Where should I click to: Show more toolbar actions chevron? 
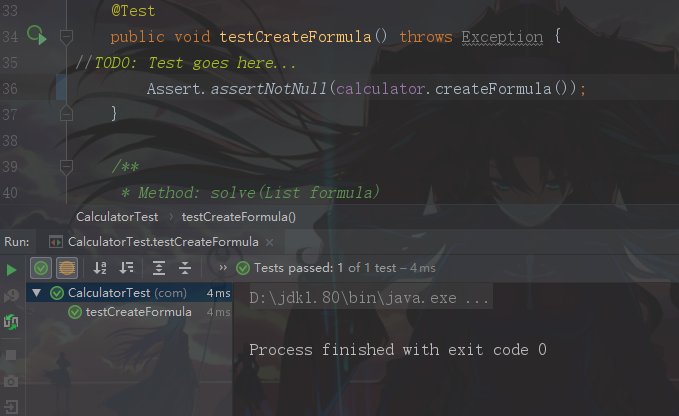(222, 268)
